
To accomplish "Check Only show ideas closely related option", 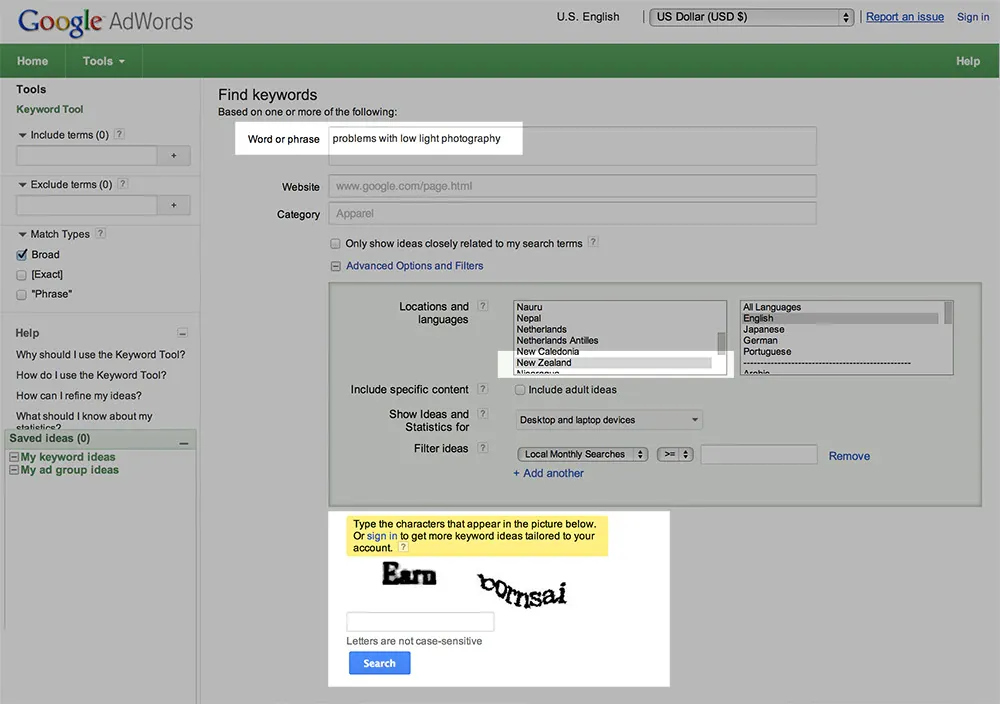I will (335, 244).
